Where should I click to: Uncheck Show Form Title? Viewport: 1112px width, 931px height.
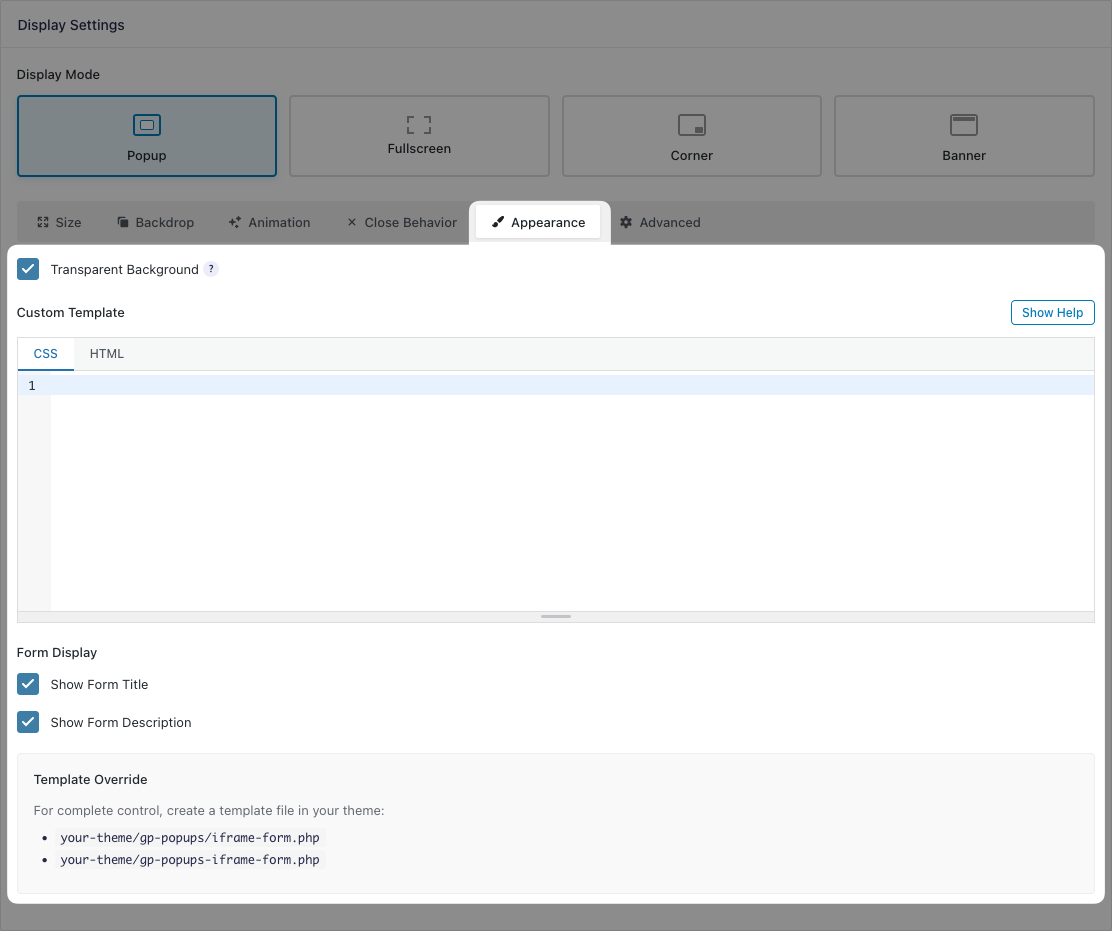28,684
